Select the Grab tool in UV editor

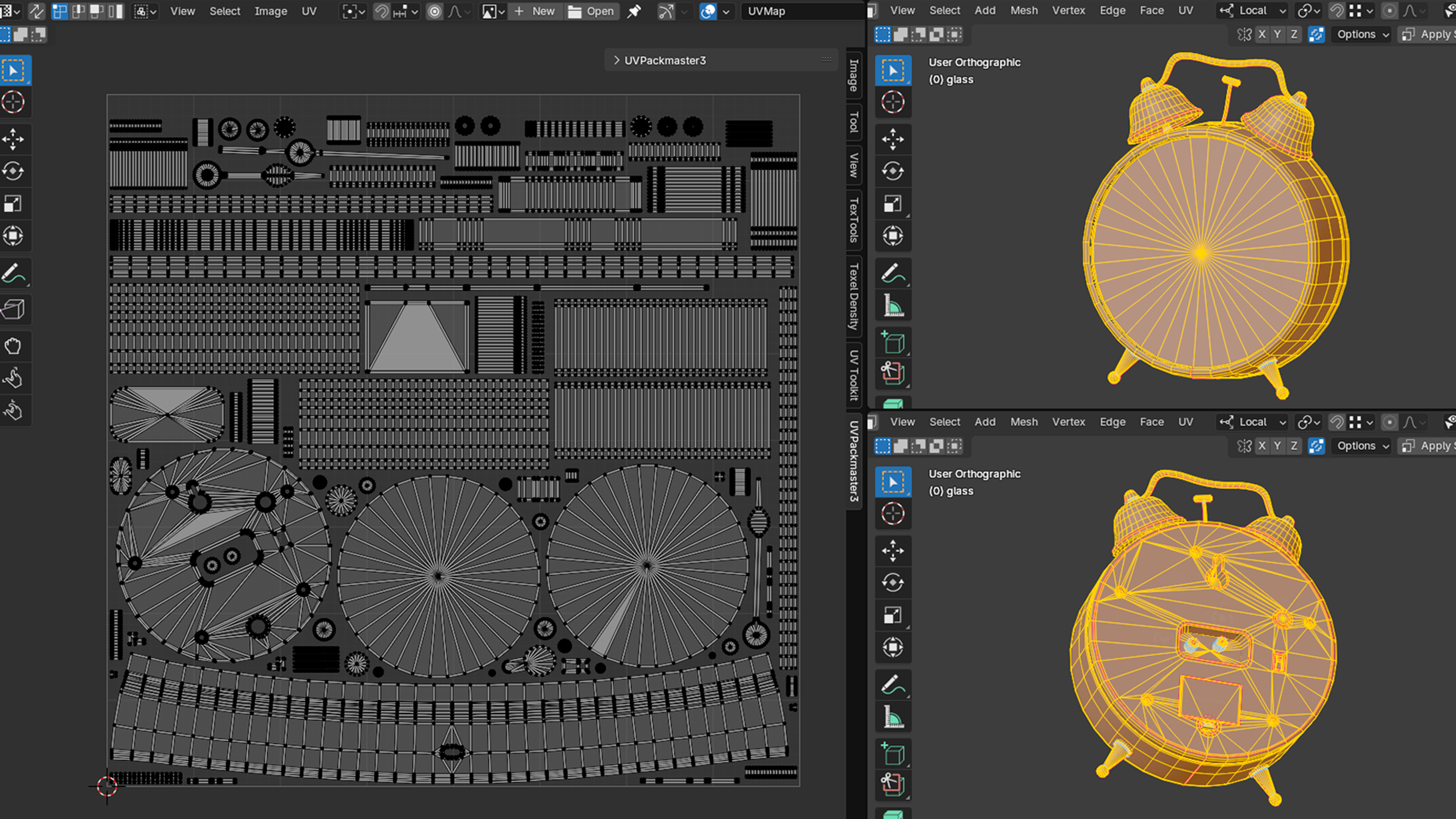coord(14,345)
